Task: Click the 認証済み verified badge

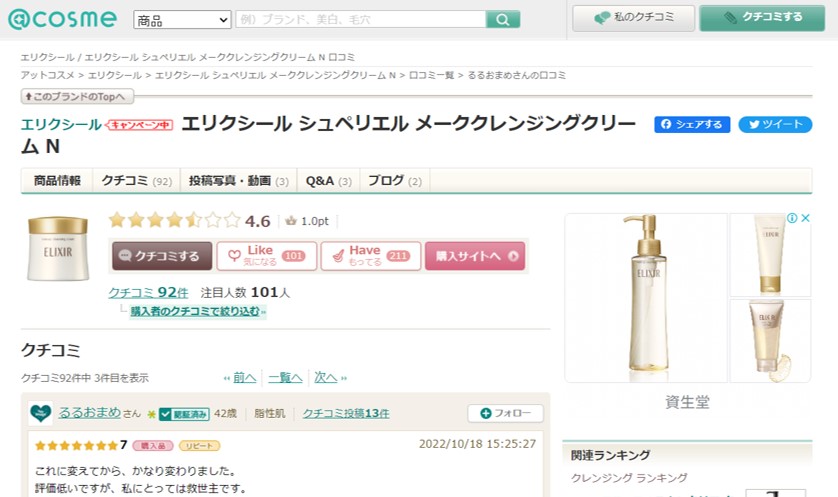Action: [x=184, y=414]
